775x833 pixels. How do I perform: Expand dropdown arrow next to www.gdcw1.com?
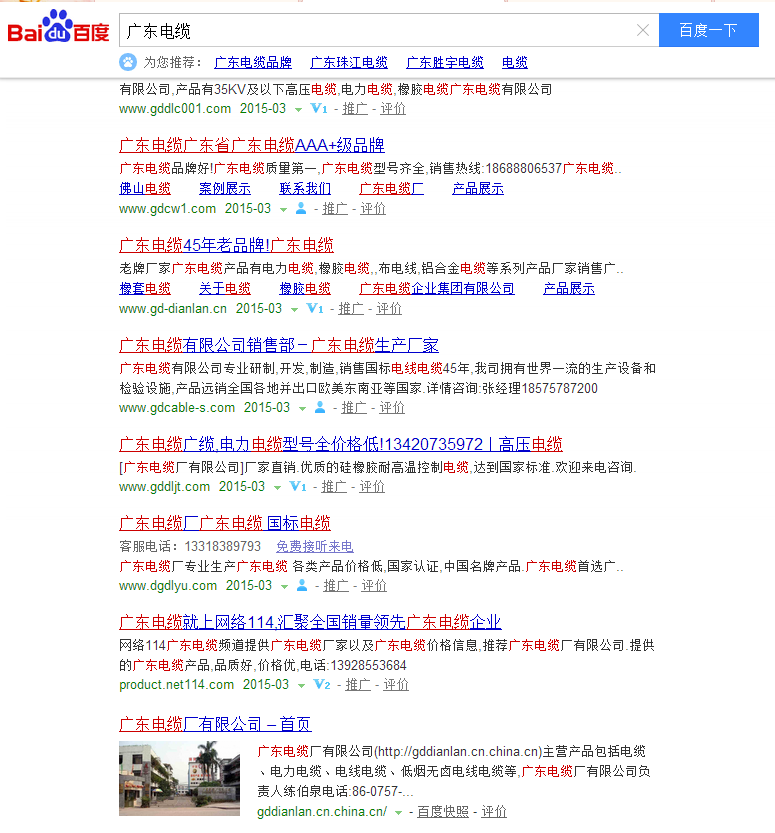coord(284,209)
